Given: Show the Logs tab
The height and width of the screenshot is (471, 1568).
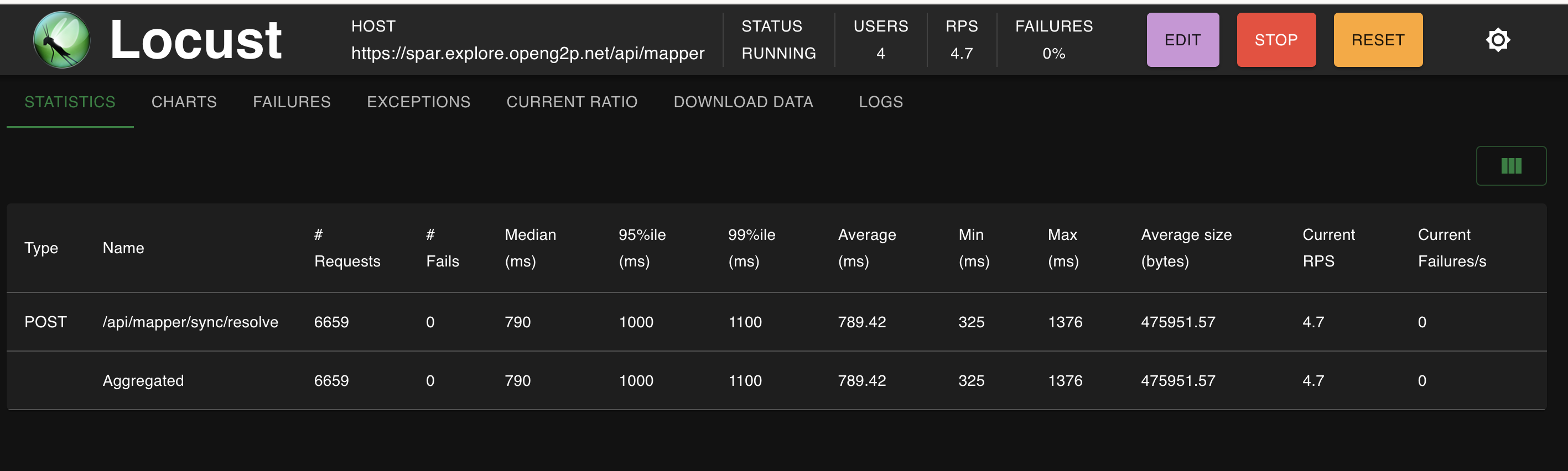Looking at the screenshot, I should (x=880, y=102).
